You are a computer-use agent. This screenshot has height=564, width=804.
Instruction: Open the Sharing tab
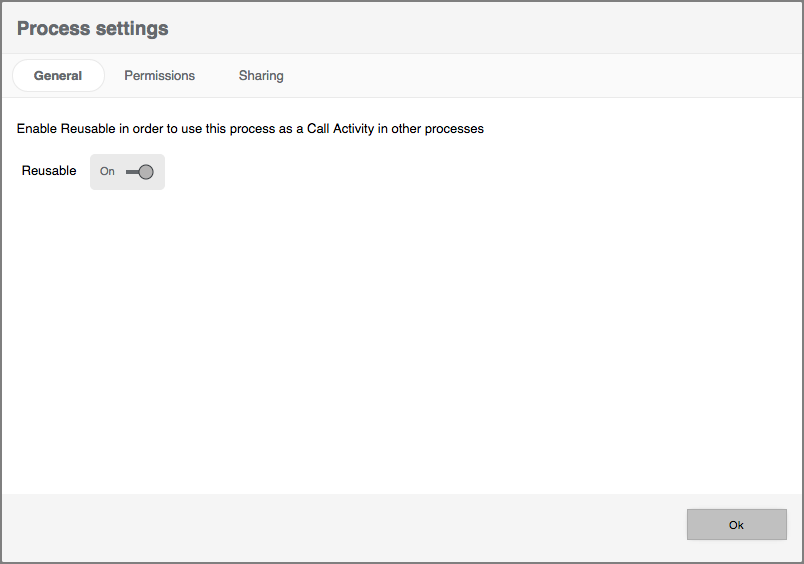coord(261,76)
